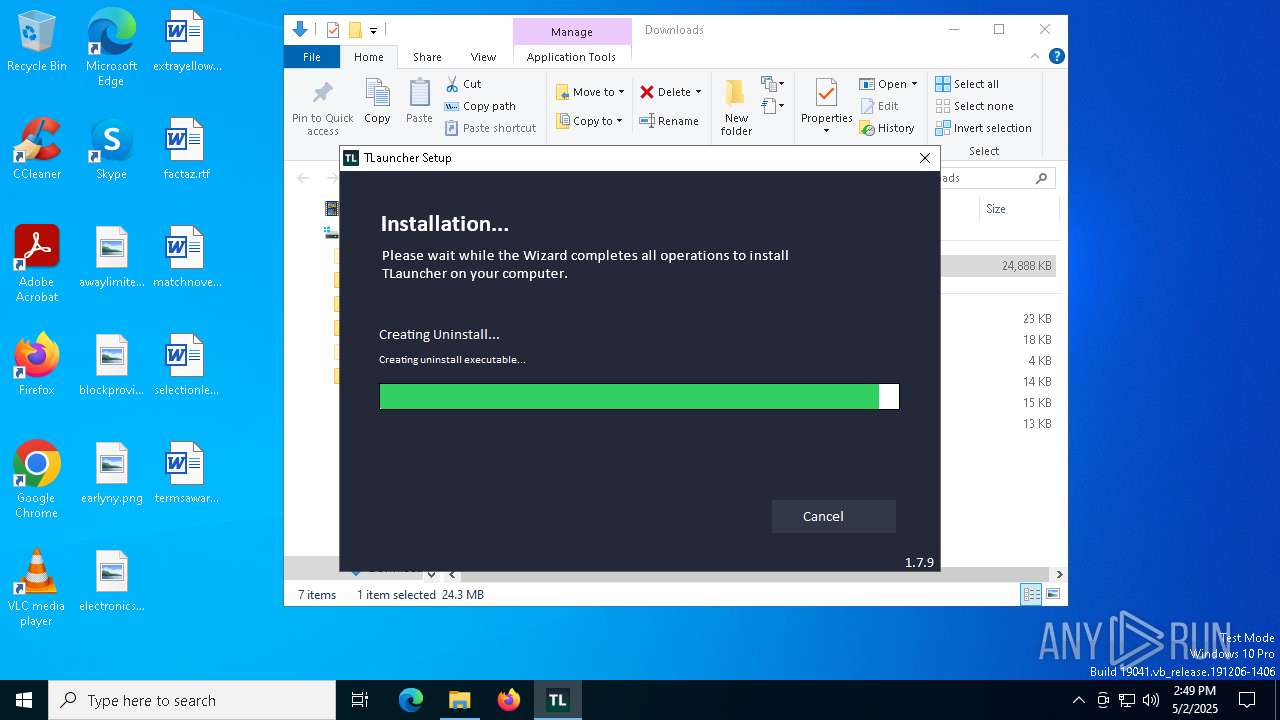Open the notification center
1280x720 pixels.
1247,700
